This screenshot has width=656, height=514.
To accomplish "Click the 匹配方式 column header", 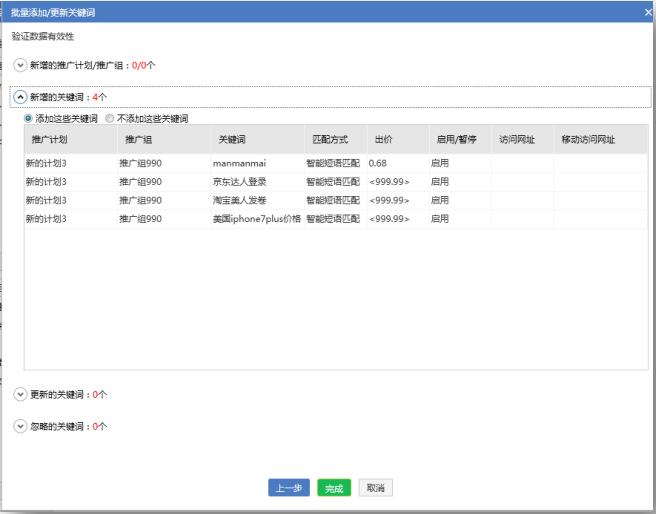I will [x=330, y=139].
